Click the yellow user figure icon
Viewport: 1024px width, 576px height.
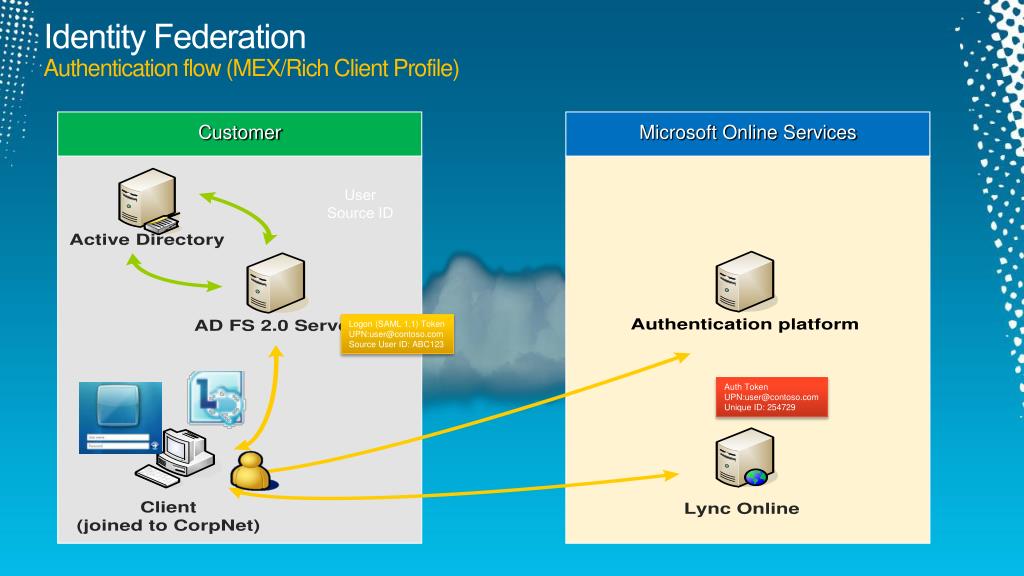pyautogui.click(x=253, y=470)
